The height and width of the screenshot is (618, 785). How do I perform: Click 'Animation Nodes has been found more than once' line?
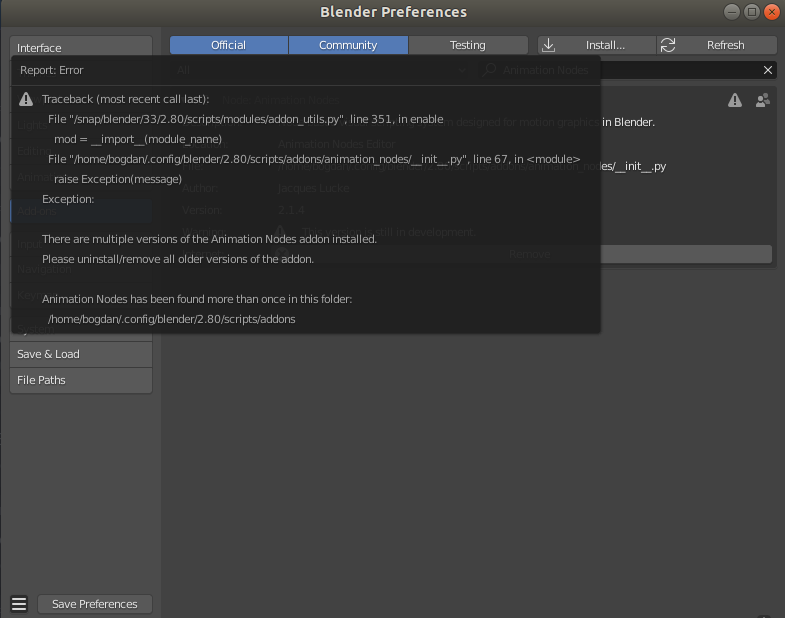pos(197,299)
